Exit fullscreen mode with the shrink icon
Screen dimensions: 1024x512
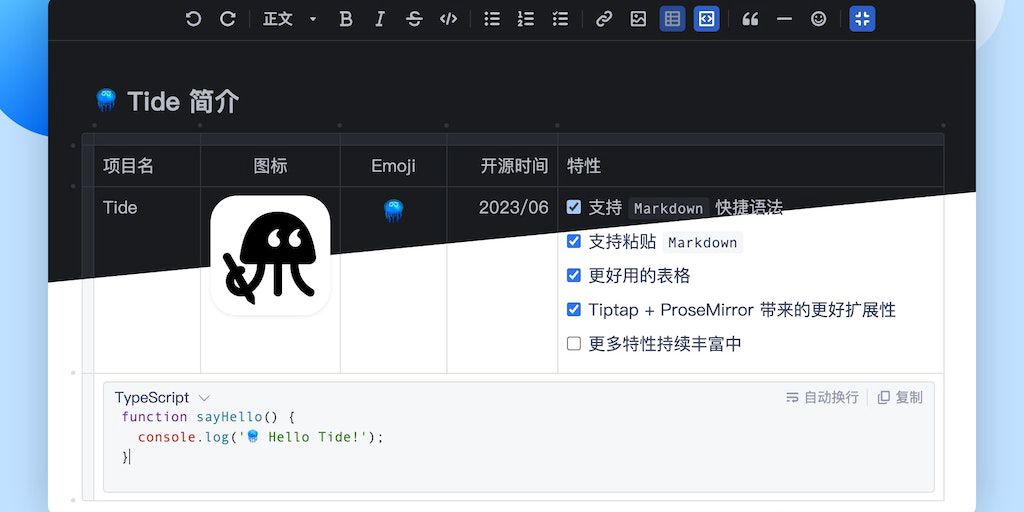tap(862, 19)
